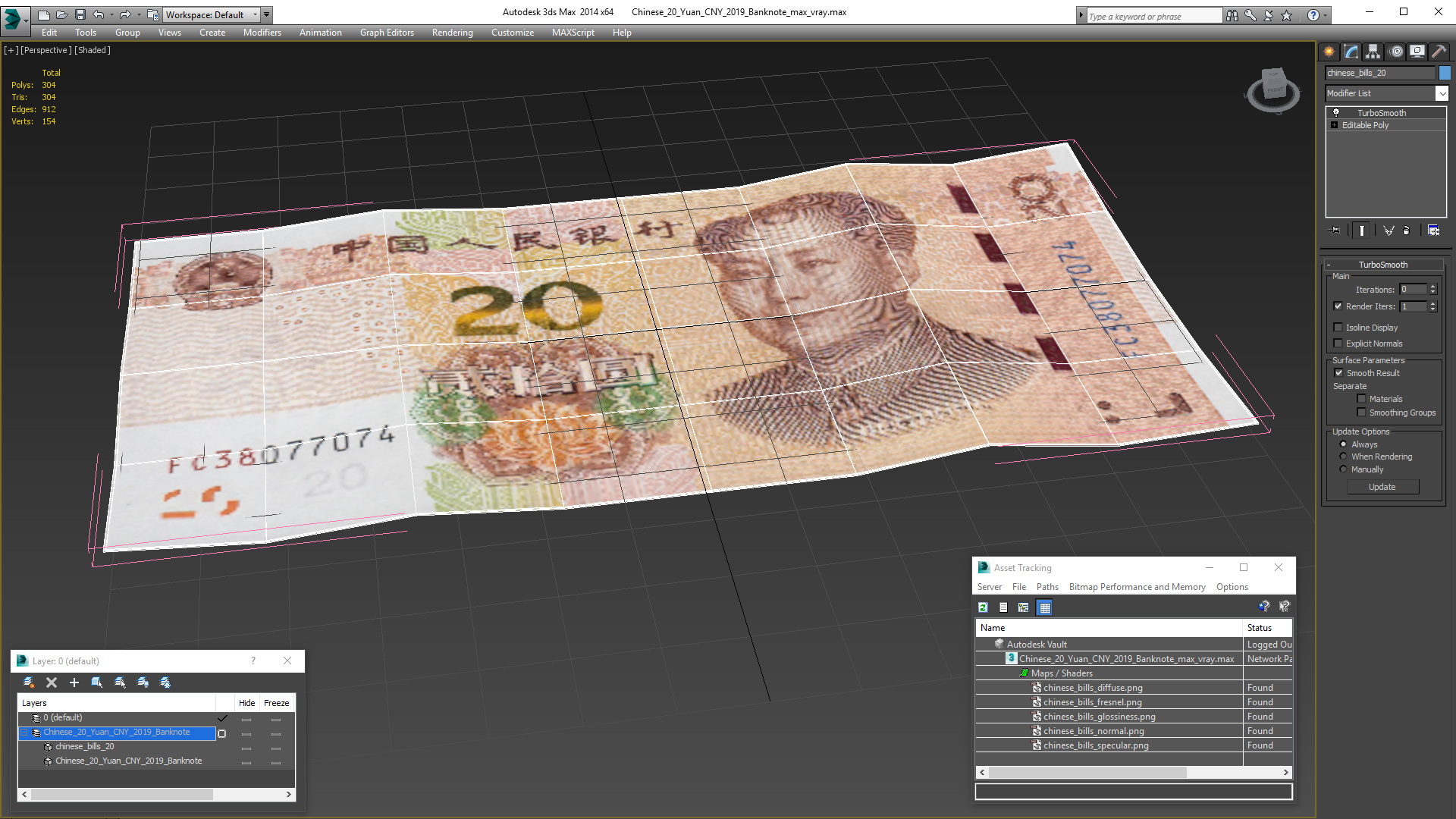Click the Save File floppy icon
This screenshot has width=1456, height=819.
tap(80, 14)
